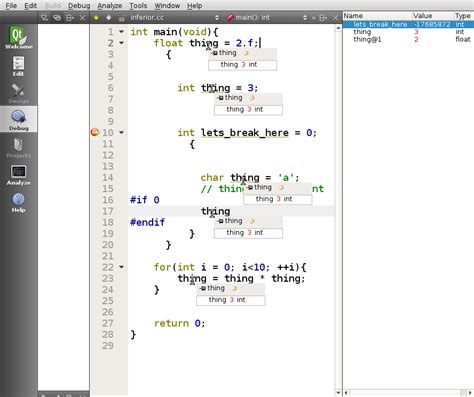Switch to Edit mode in sidebar

[18, 66]
